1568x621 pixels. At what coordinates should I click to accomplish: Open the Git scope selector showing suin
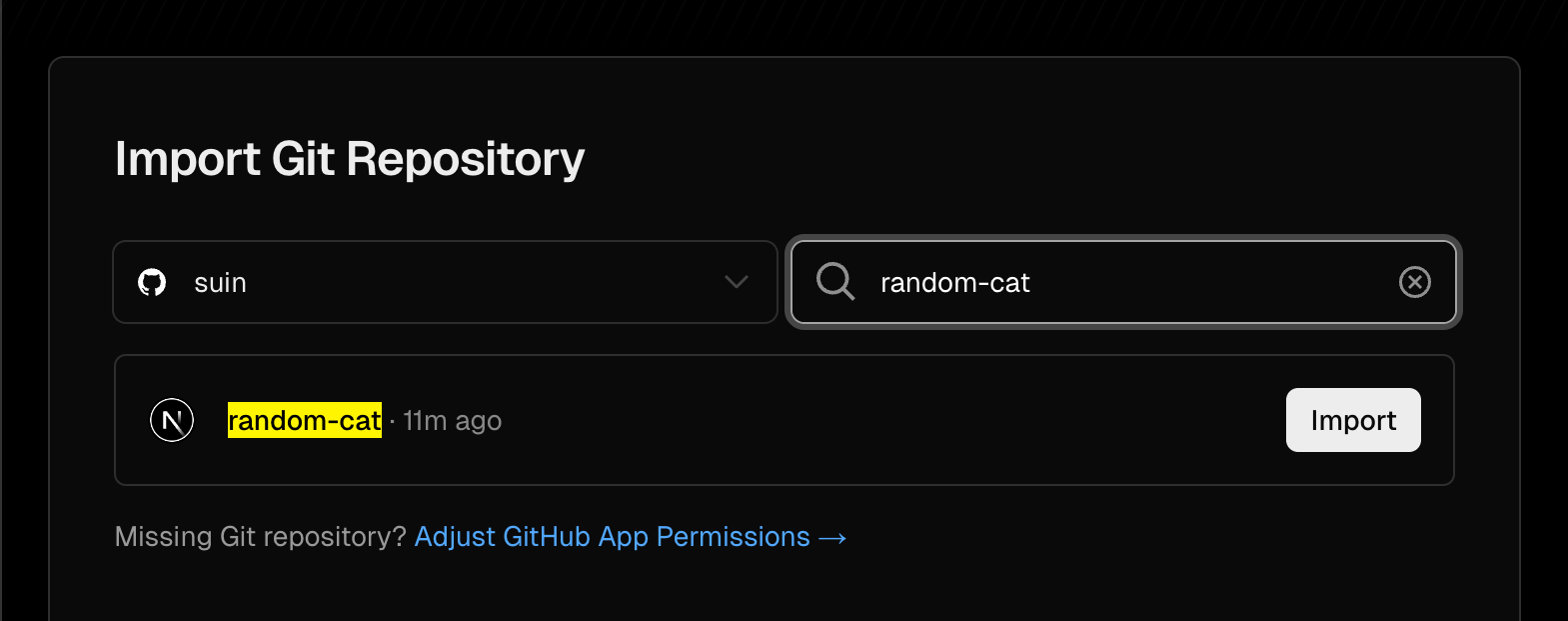[x=445, y=282]
